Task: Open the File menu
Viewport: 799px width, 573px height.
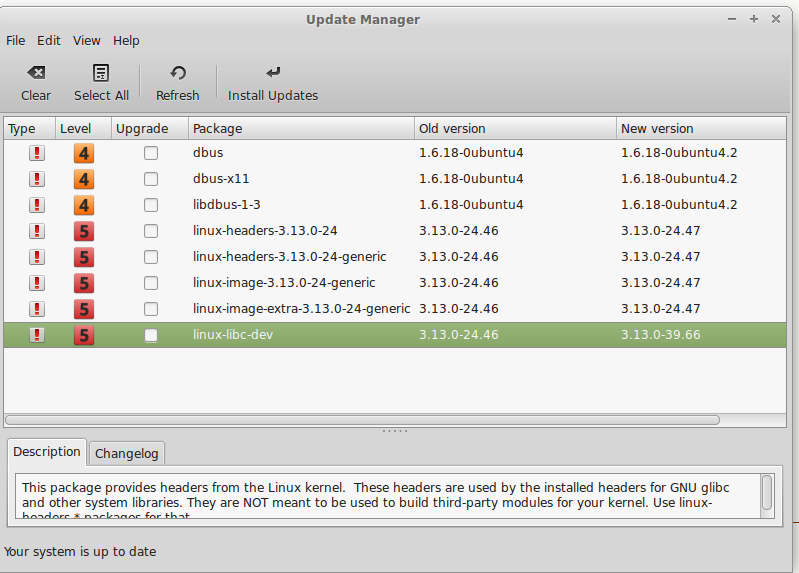Action: (x=15, y=40)
